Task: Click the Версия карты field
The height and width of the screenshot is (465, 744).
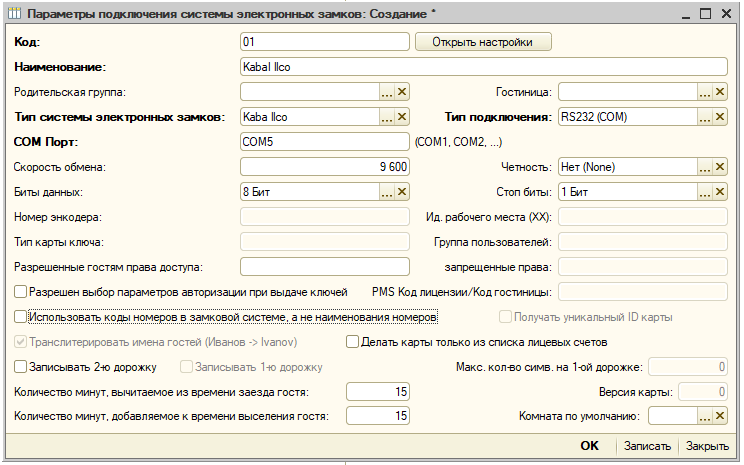Action: tap(703, 391)
